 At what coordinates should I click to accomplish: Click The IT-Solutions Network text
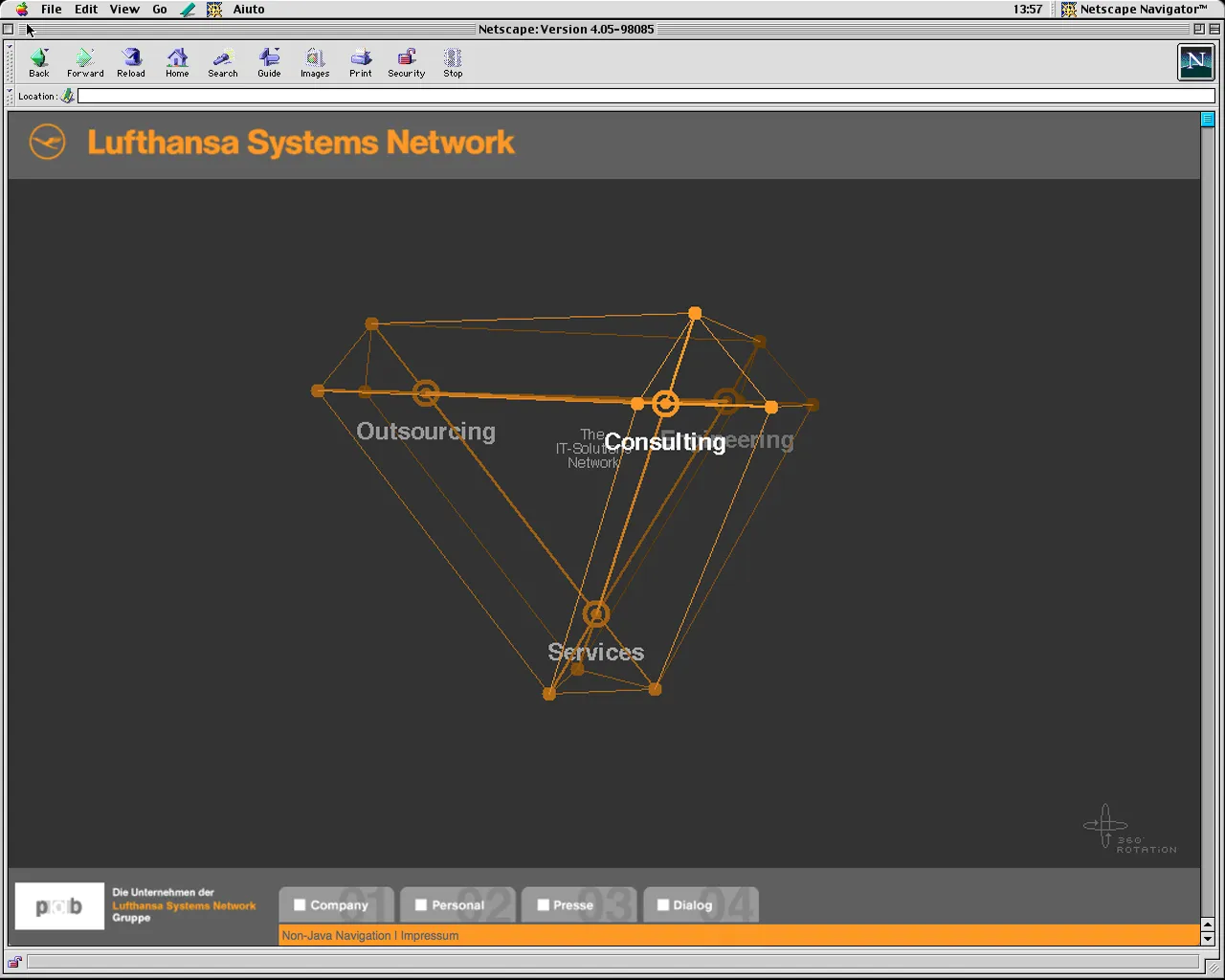pyautogui.click(x=592, y=448)
